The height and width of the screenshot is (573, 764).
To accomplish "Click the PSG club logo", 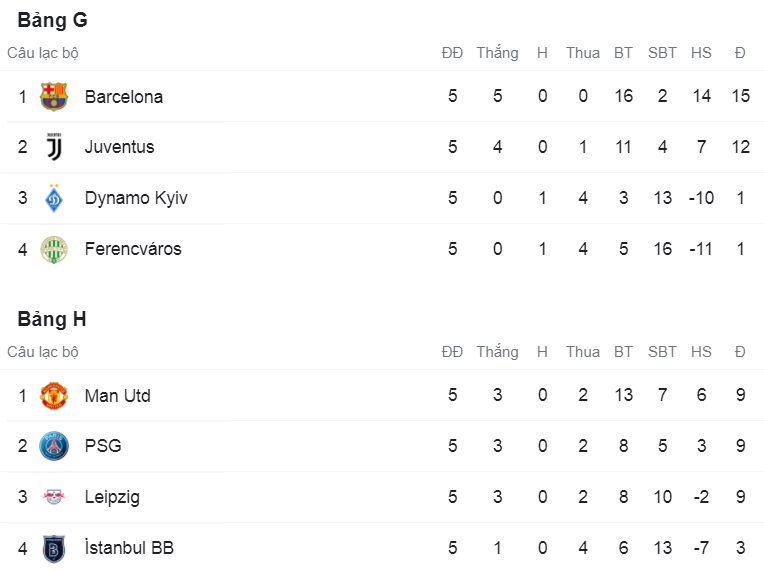I will pos(53,446).
